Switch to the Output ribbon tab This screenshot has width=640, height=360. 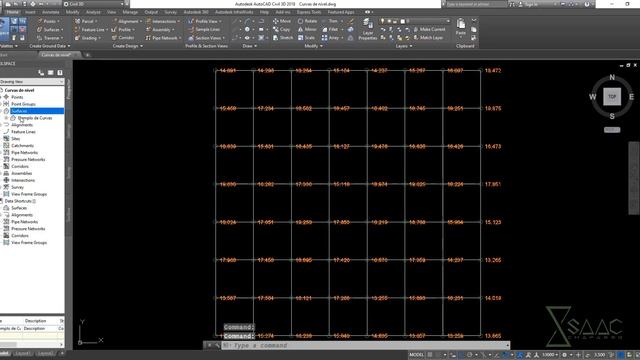tap(151, 12)
